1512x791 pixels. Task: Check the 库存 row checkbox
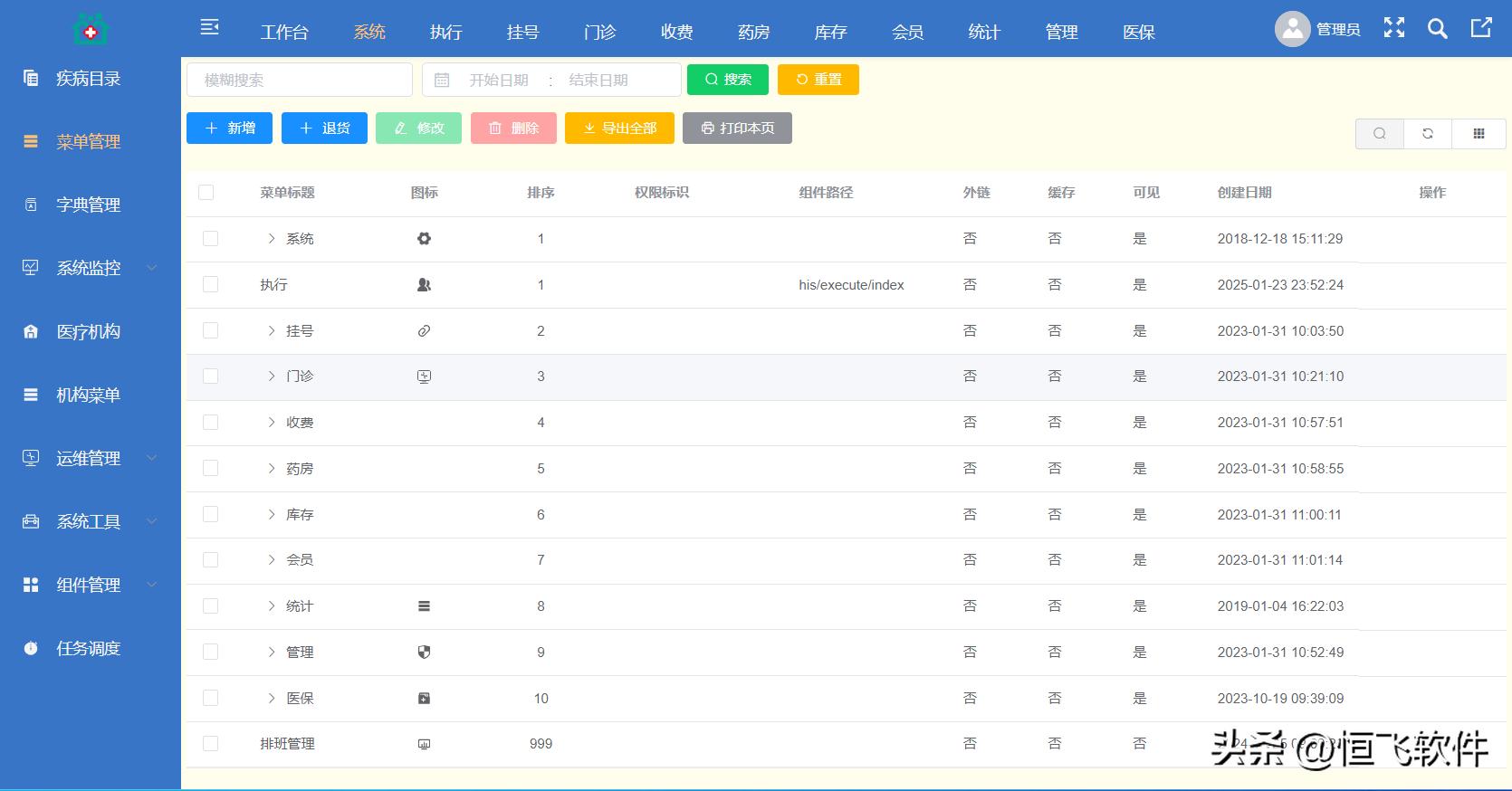tap(211, 514)
